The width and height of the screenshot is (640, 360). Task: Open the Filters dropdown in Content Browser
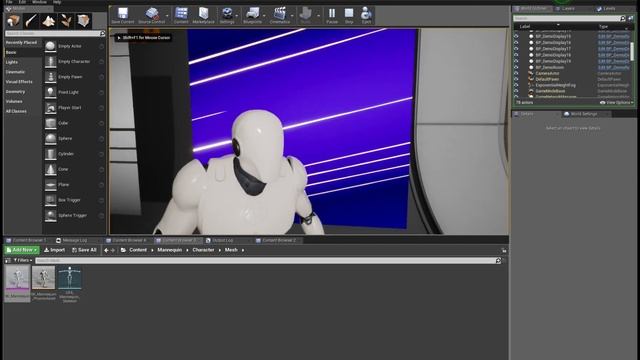tap(23, 260)
